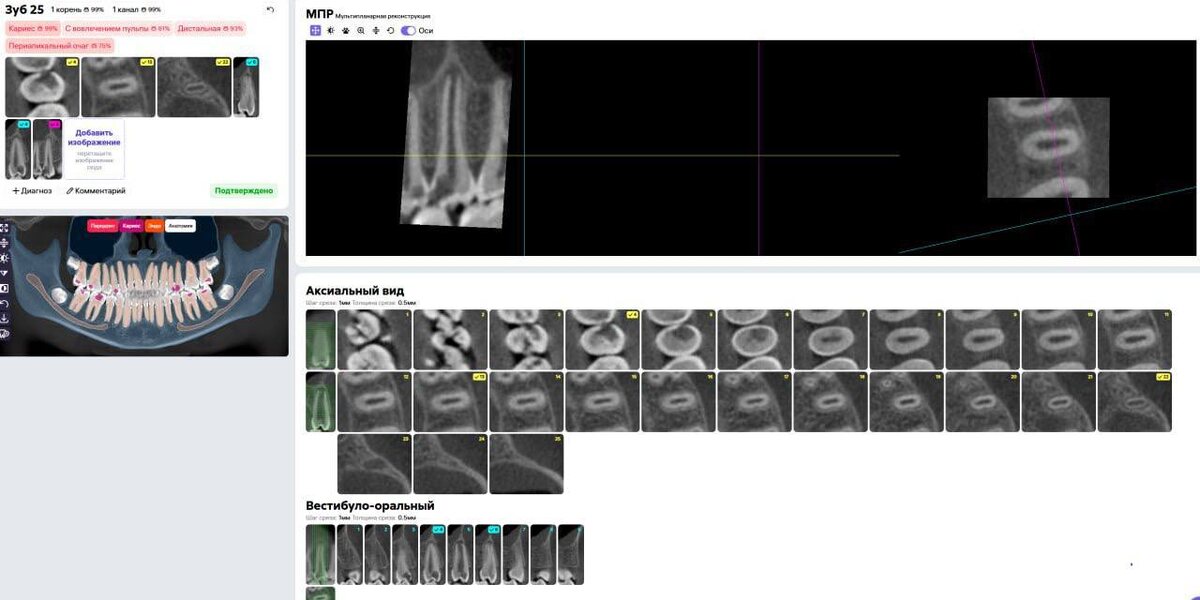Click the Кариес 99% diagnosis chip
The height and width of the screenshot is (600, 1200).
(33, 28)
